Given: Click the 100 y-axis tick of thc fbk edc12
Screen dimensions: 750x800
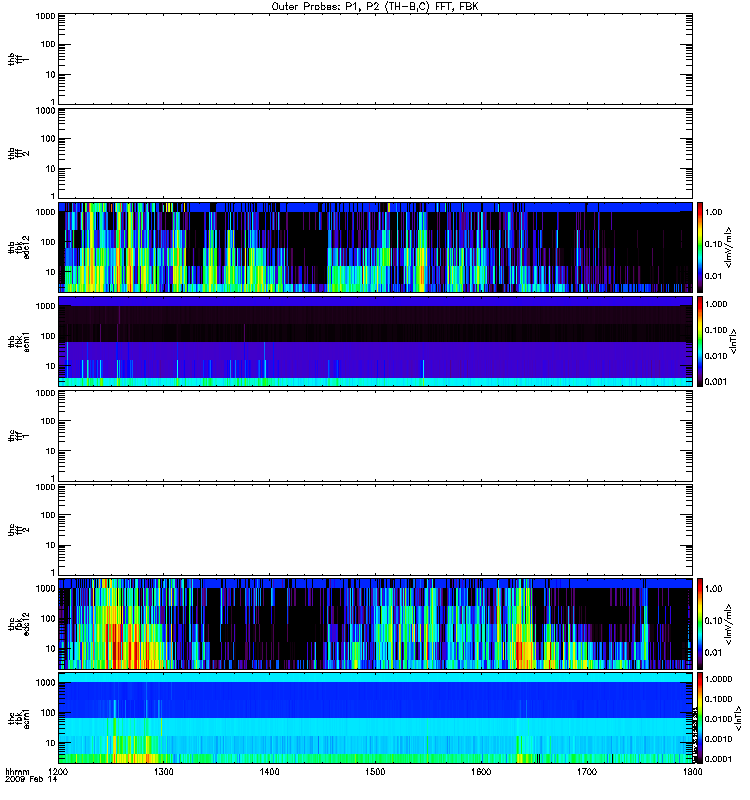Looking at the screenshot, I should (48, 619).
